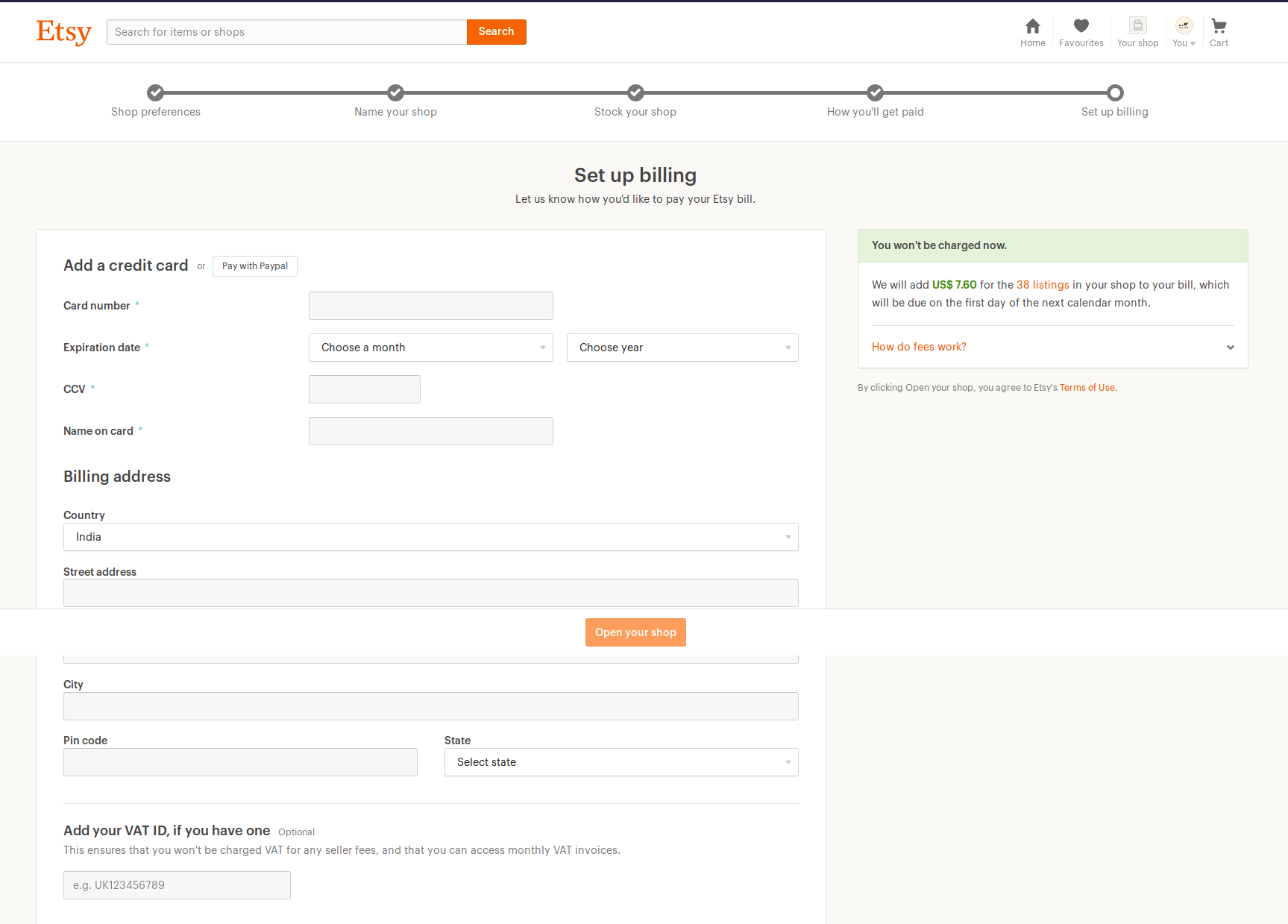Click the Set up billing heading
Image resolution: width=1288 pixels, height=924 pixels.
click(x=635, y=175)
